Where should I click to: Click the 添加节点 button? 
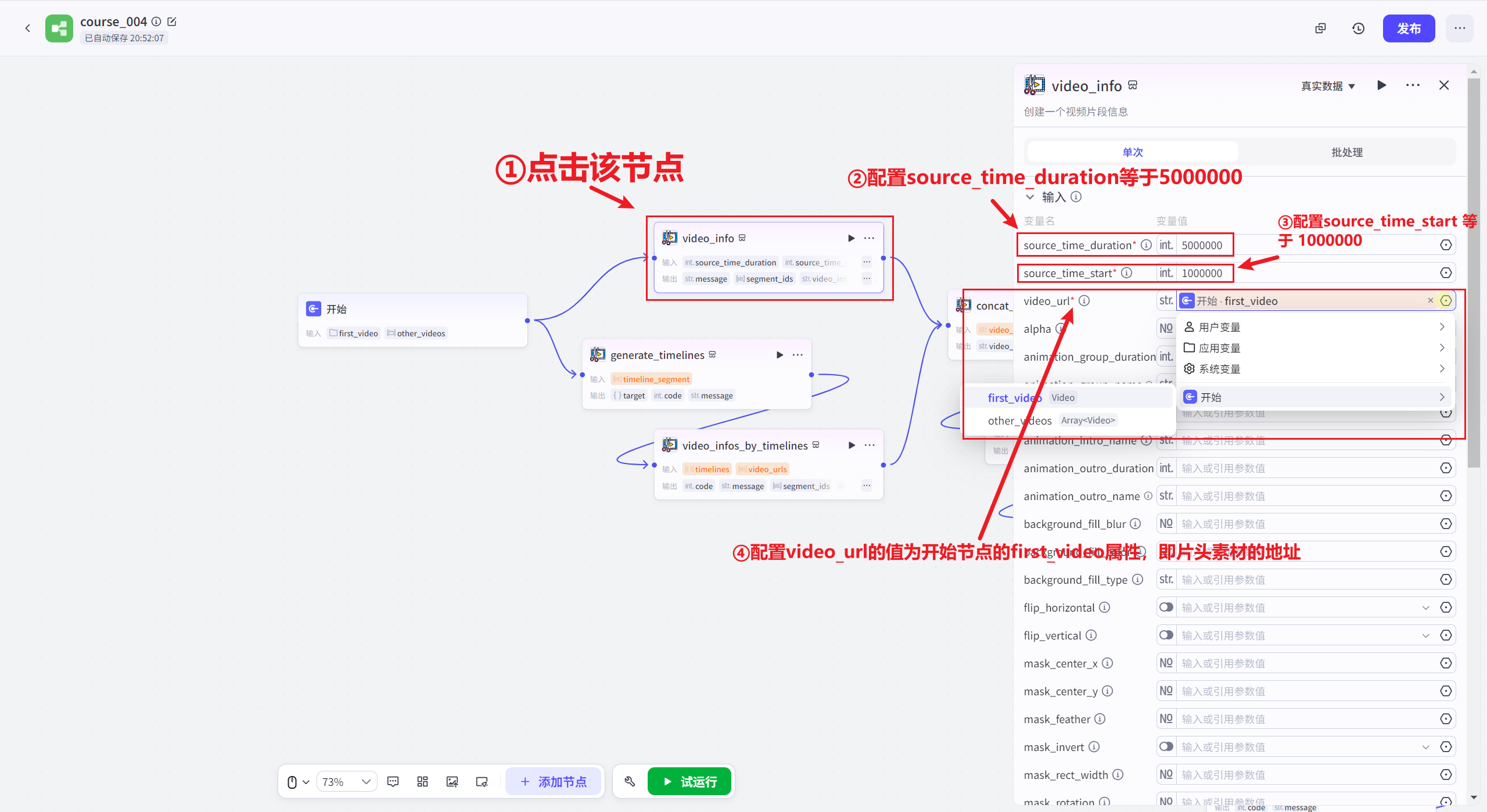click(554, 781)
